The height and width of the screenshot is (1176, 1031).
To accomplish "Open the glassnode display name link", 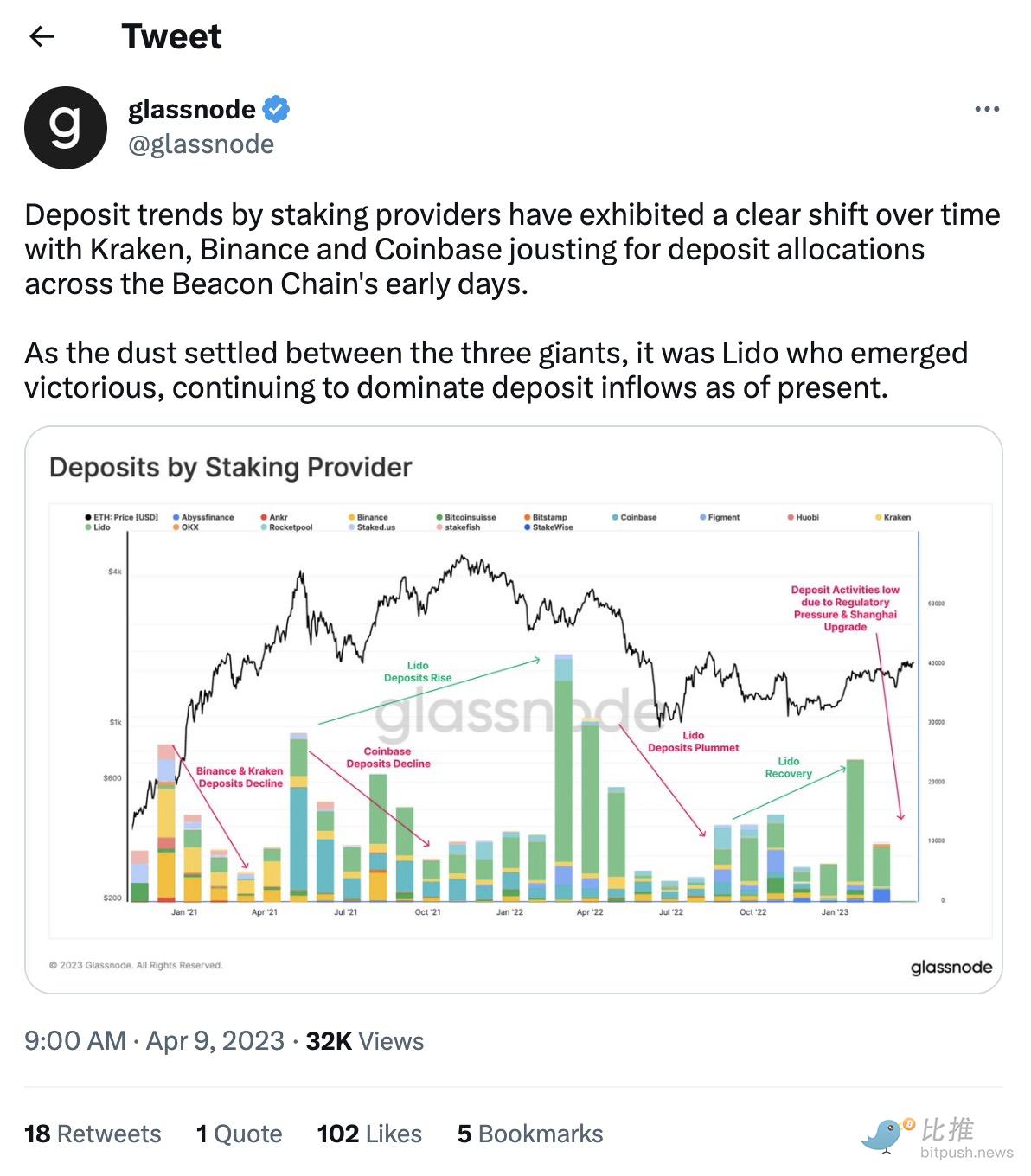I will (192, 110).
